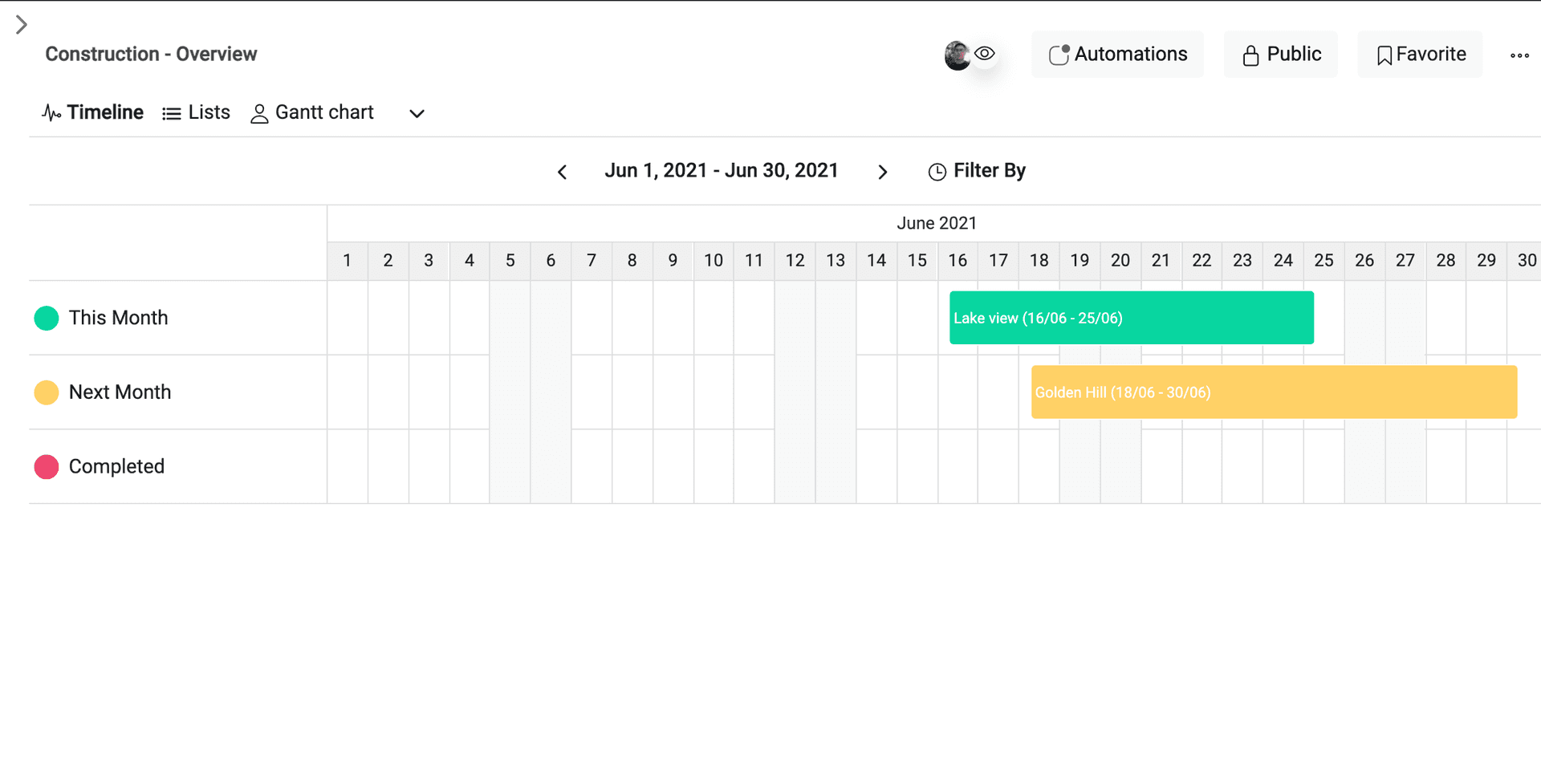Switch to the Timeline view tab
The height and width of the screenshot is (784, 1541).
(92, 112)
